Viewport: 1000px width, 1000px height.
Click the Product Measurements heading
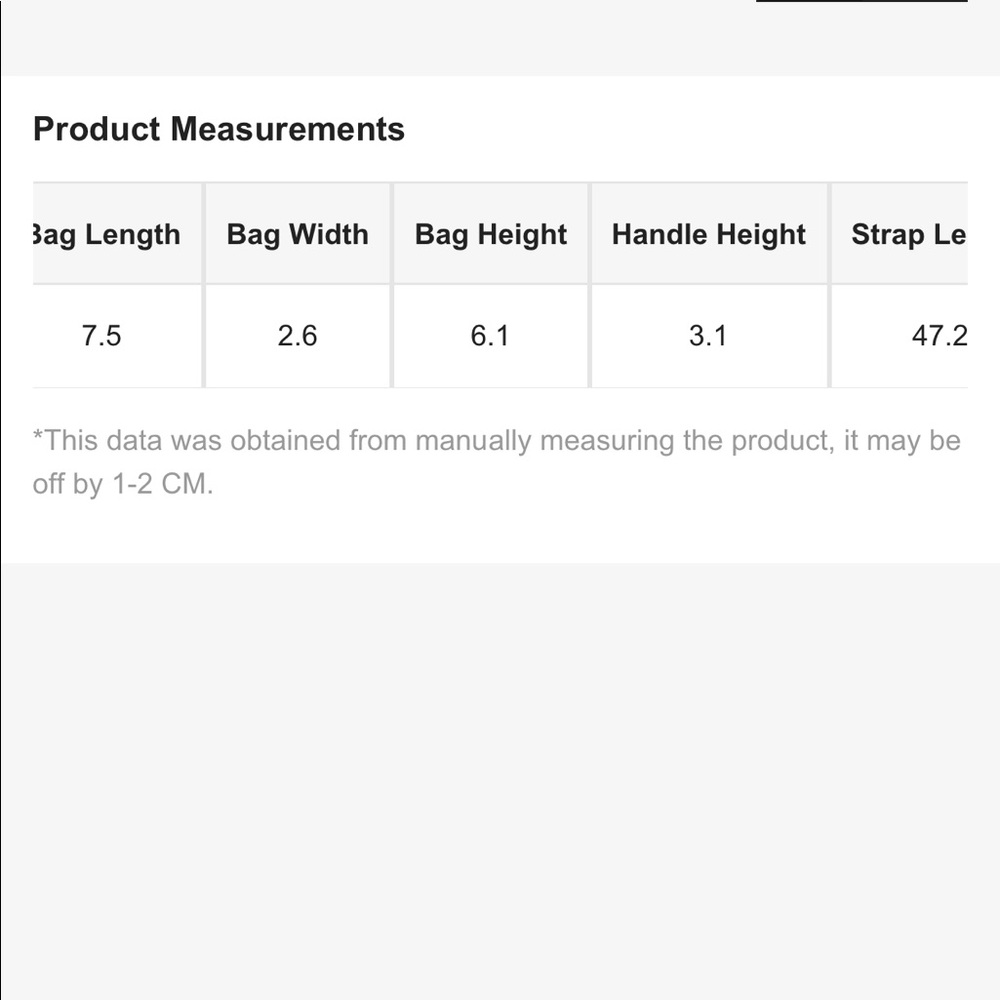click(218, 129)
